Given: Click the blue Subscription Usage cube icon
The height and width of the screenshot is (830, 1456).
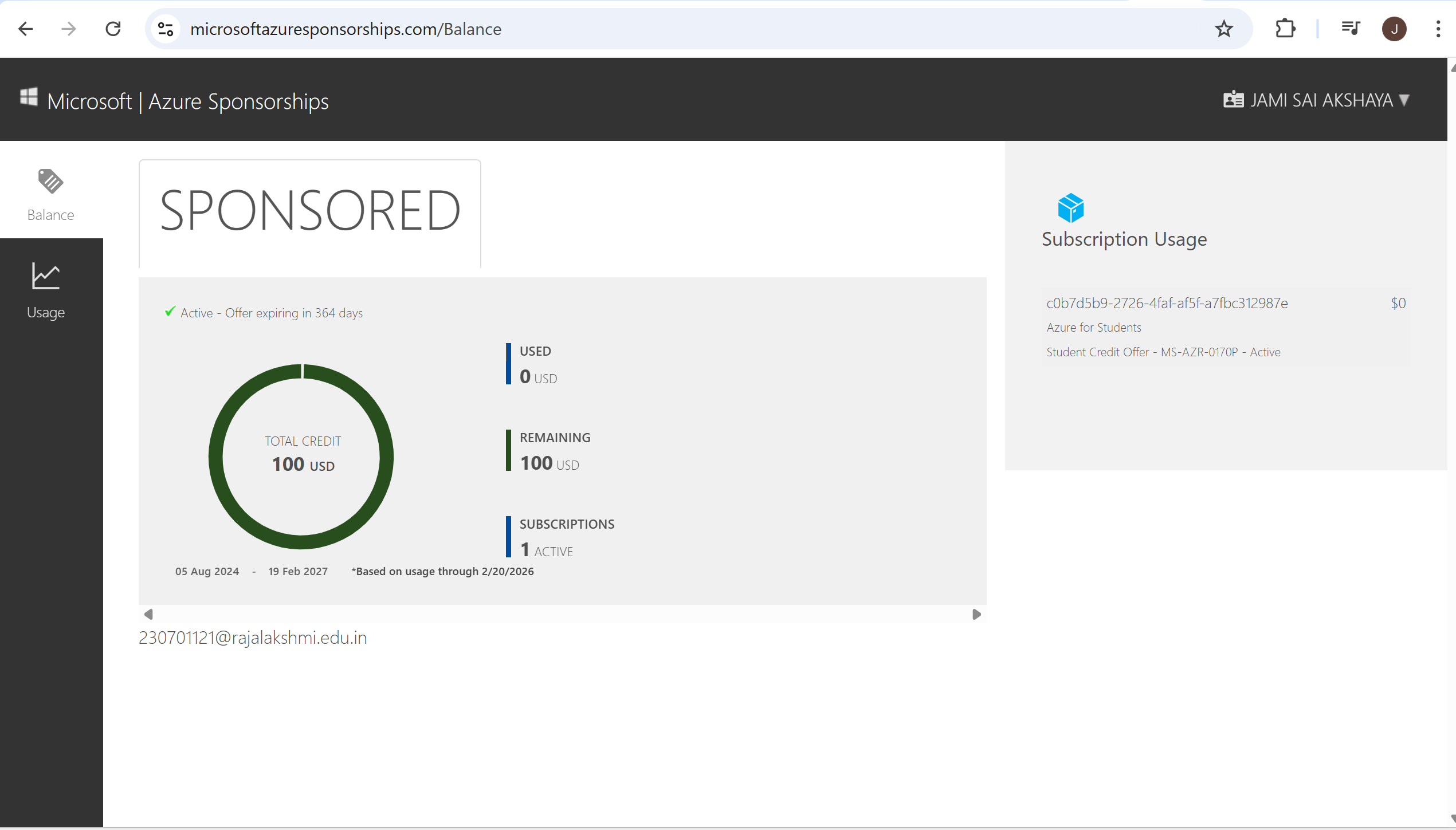Looking at the screenshot, I should 1070,207.
